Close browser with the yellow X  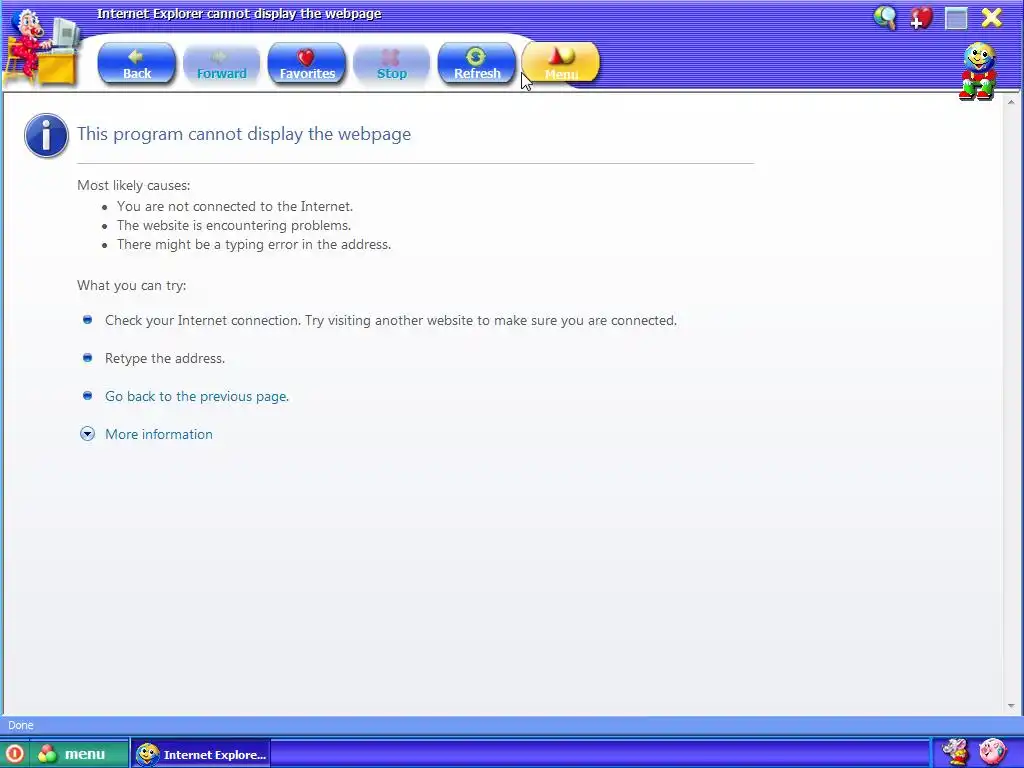(992, 18)
